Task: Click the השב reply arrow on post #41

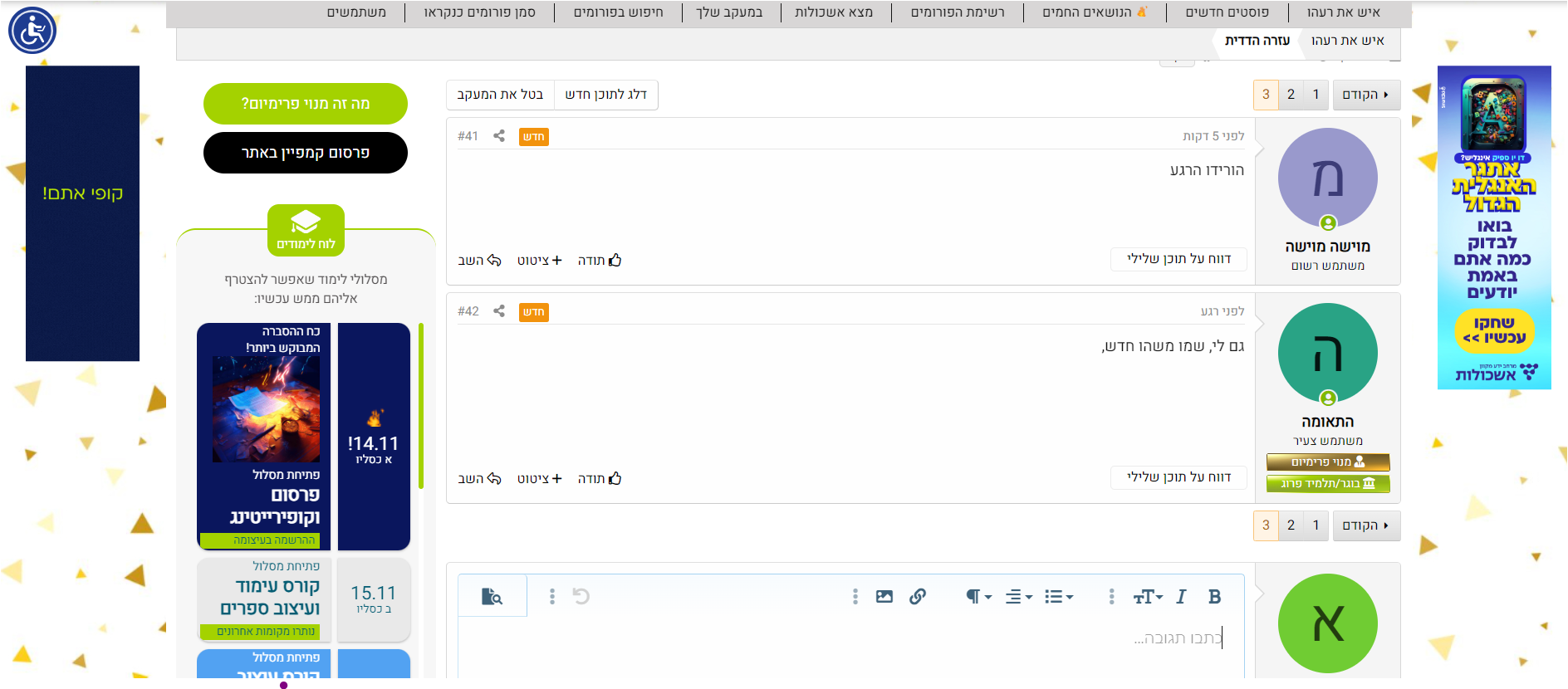Action: [x=479, y=261]
